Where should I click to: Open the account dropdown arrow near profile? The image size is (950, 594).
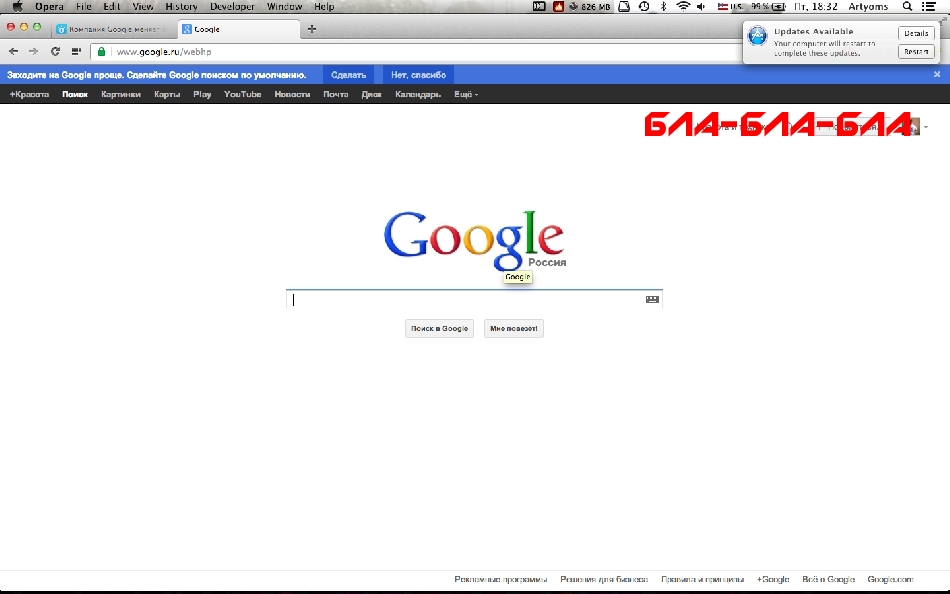926,127
